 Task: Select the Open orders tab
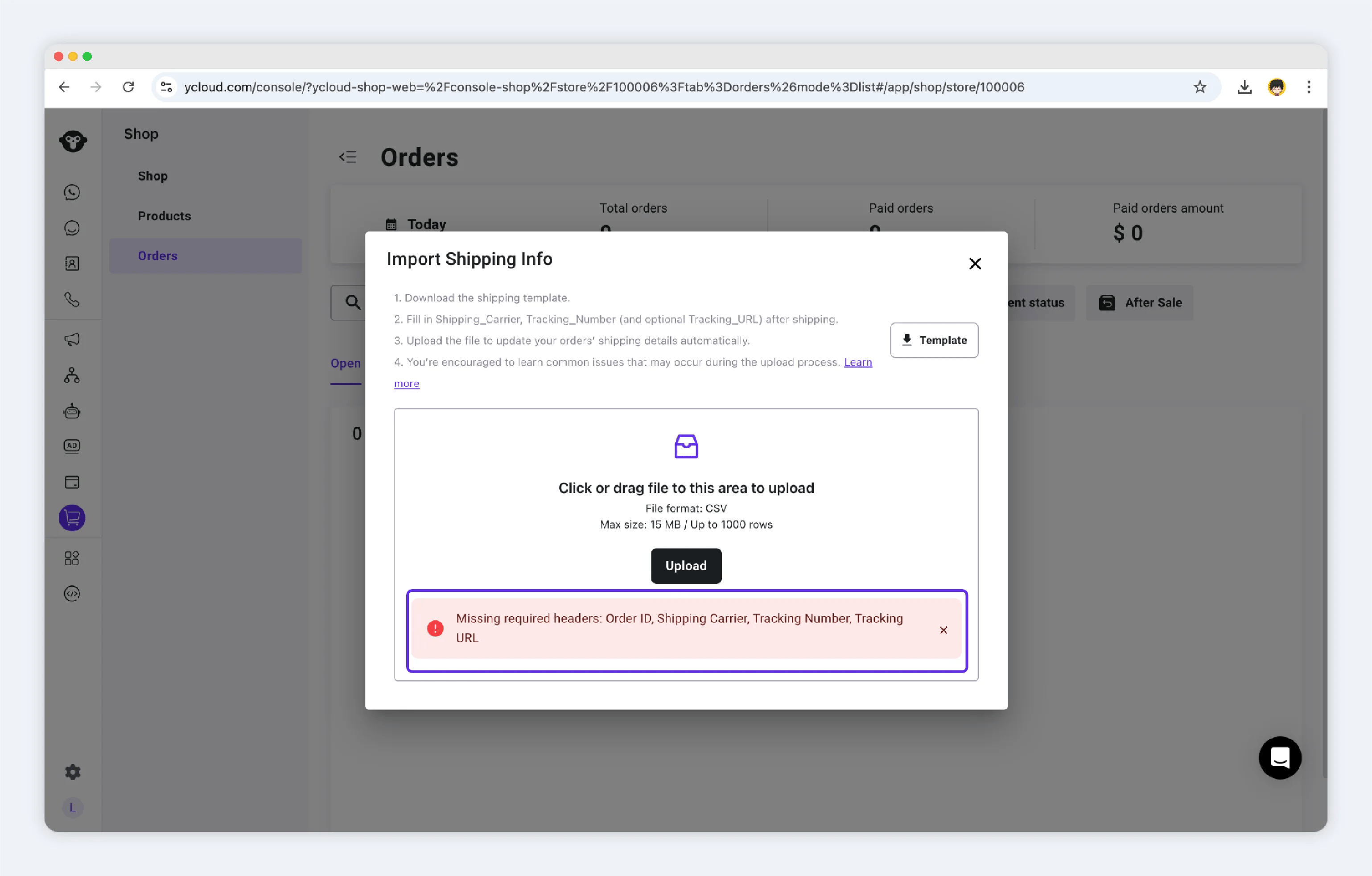345,364
